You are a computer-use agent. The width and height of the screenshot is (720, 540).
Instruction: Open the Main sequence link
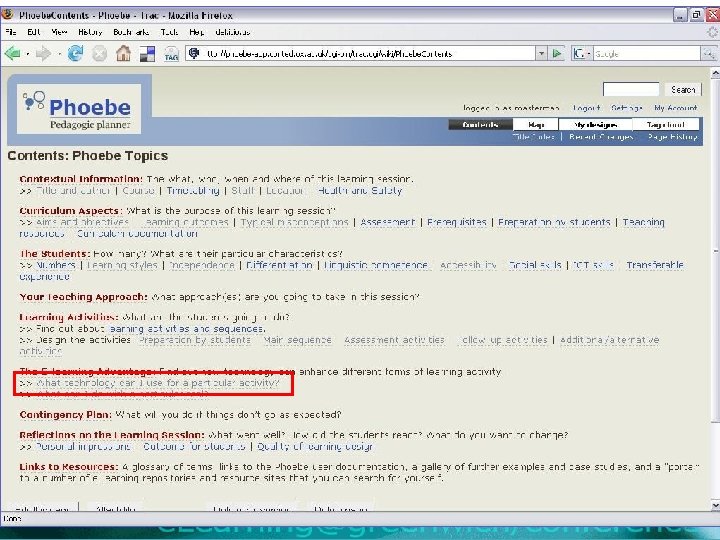coord(298,340)
